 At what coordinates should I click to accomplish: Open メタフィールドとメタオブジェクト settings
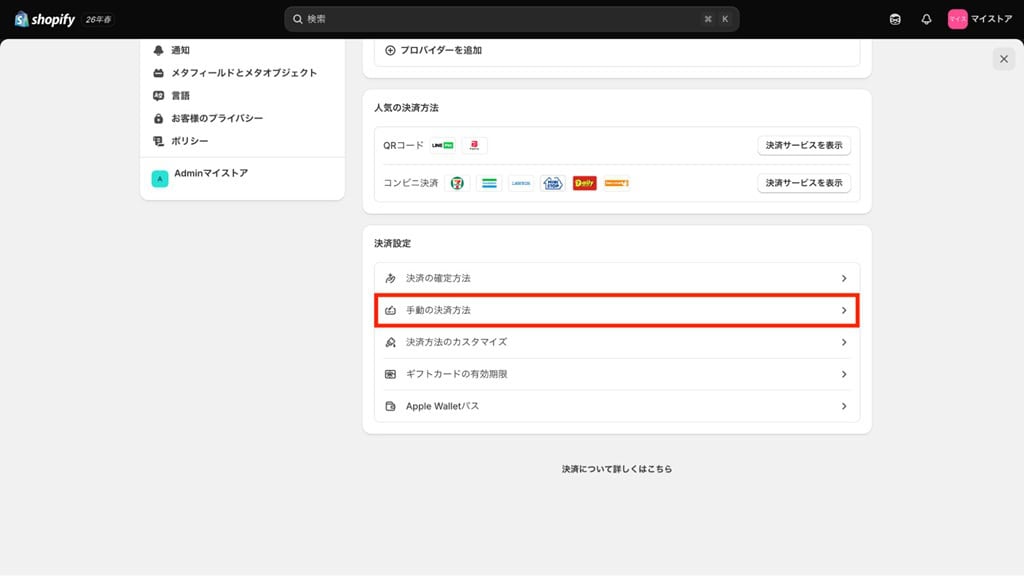pos(242,72)
